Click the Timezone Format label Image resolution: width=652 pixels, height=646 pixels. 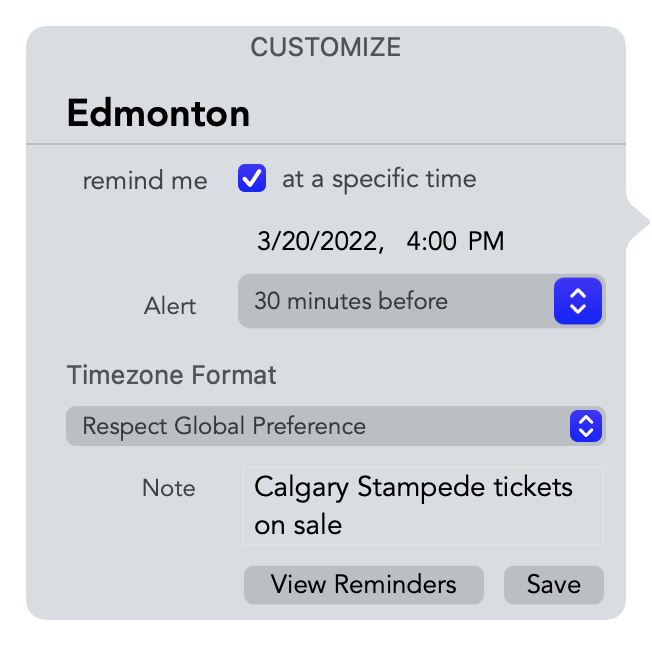tap(171, 375)
